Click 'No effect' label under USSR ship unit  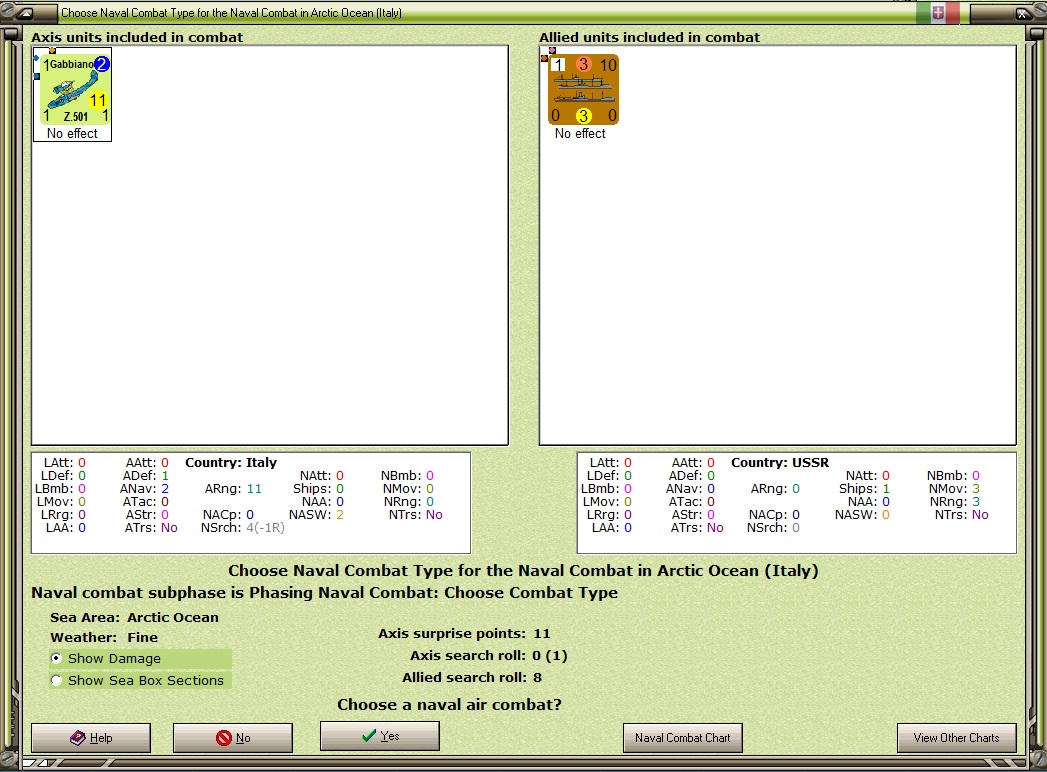point(580,134)
